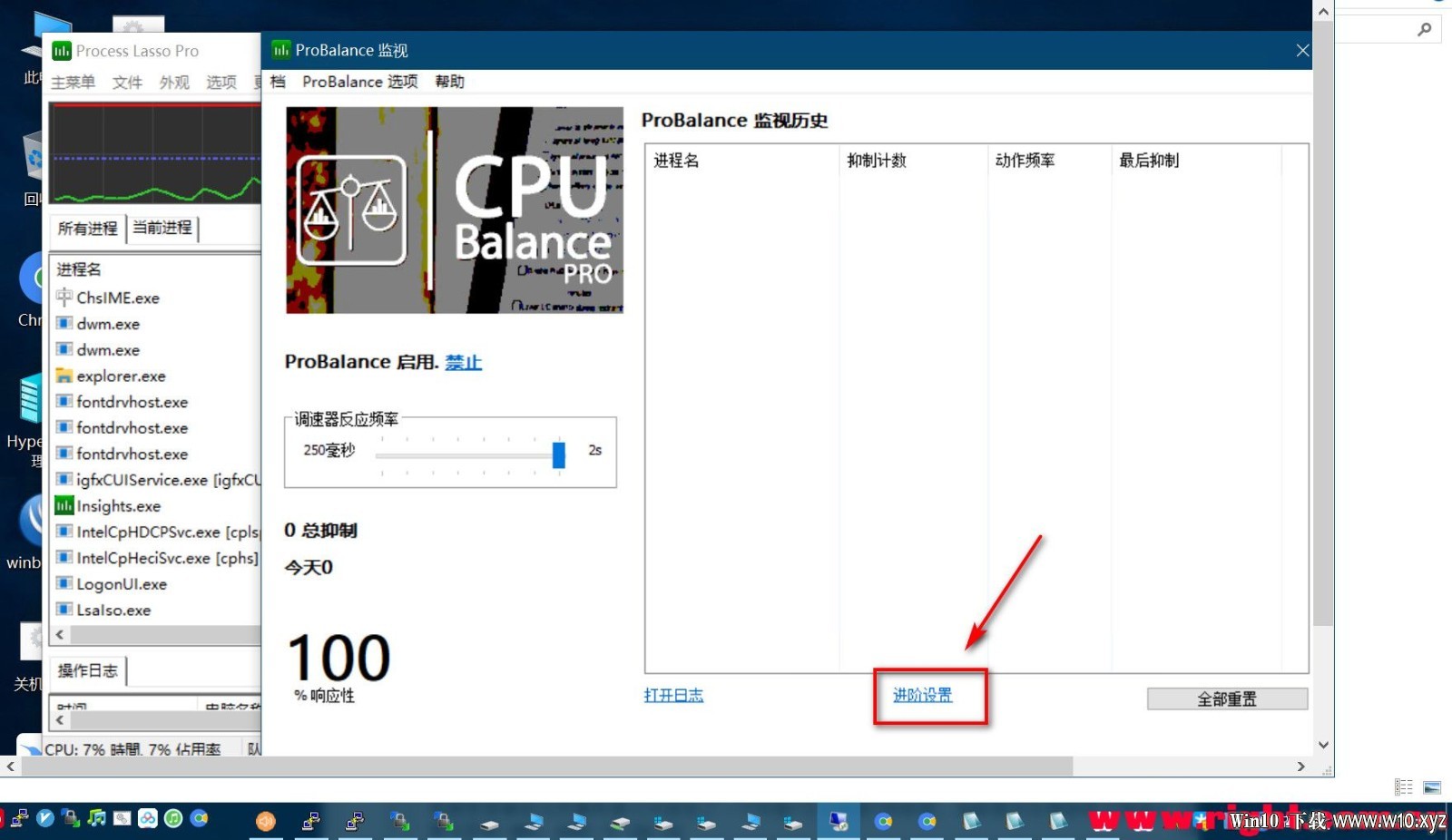
Task: Open the 外观 menu in Process Lasso
Action: coord(174,83)
